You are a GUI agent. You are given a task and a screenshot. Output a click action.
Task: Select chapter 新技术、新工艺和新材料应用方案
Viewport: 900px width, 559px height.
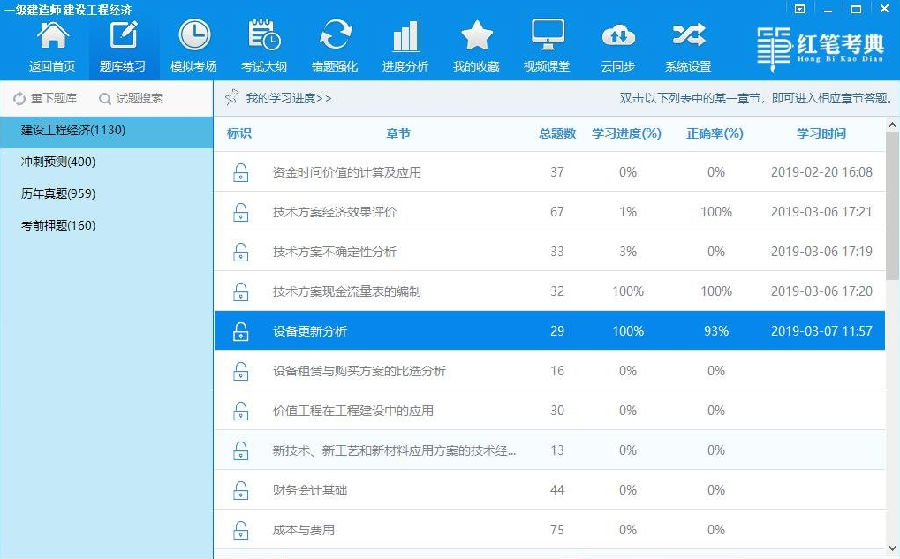point(394,451)
